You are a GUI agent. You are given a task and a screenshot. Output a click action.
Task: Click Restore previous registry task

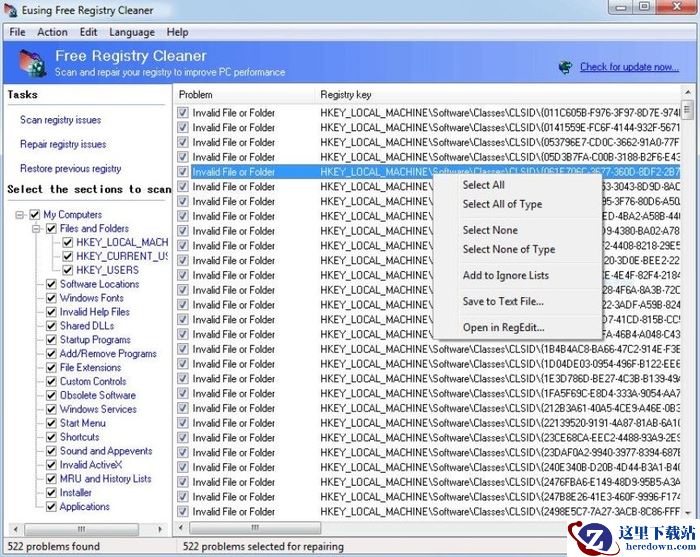pyautogui.click(x=71, y=168)
